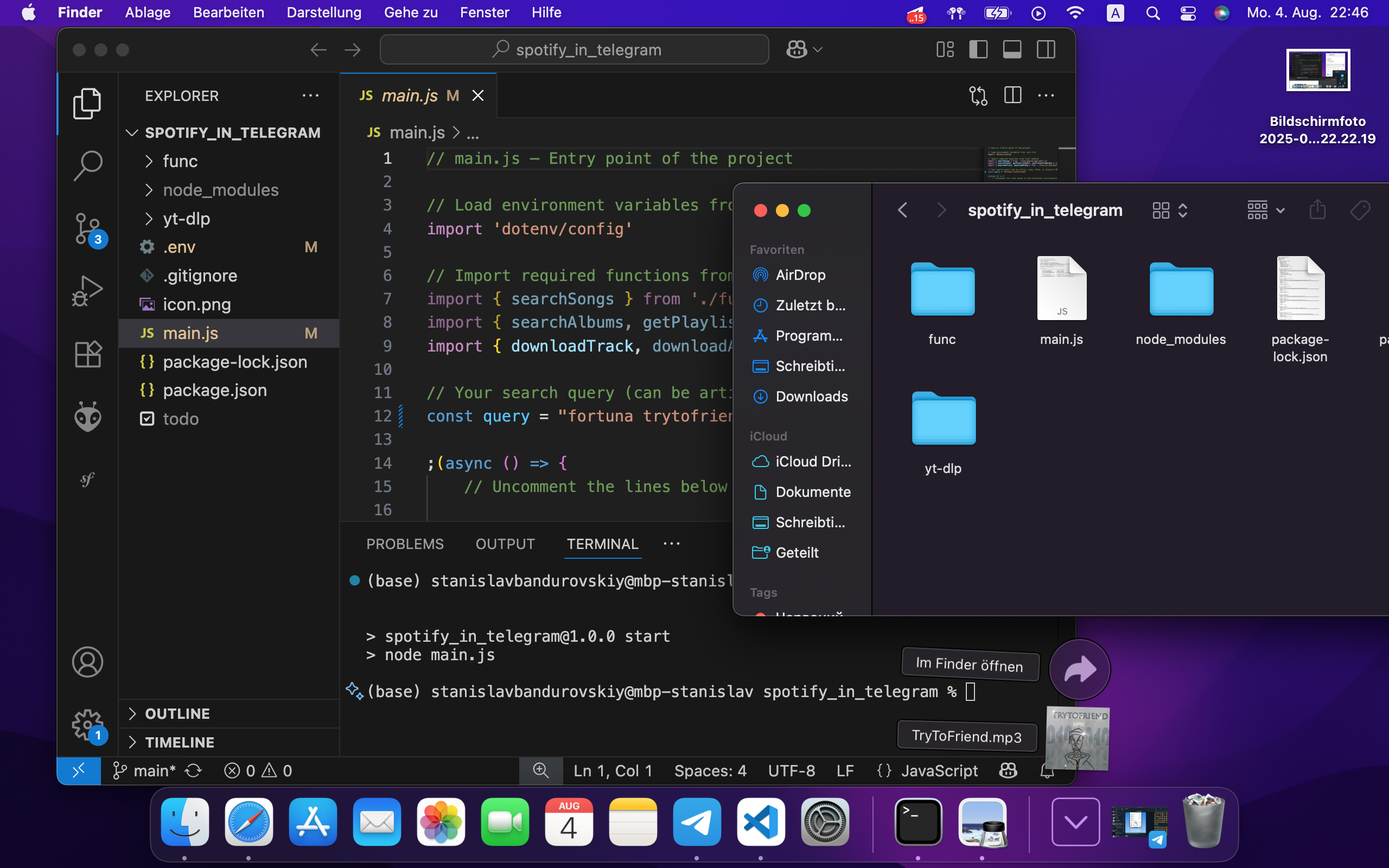Select Downloads in Finder sidebar
The width and height of the screenshot is (1389, 868).
point(801,397)
